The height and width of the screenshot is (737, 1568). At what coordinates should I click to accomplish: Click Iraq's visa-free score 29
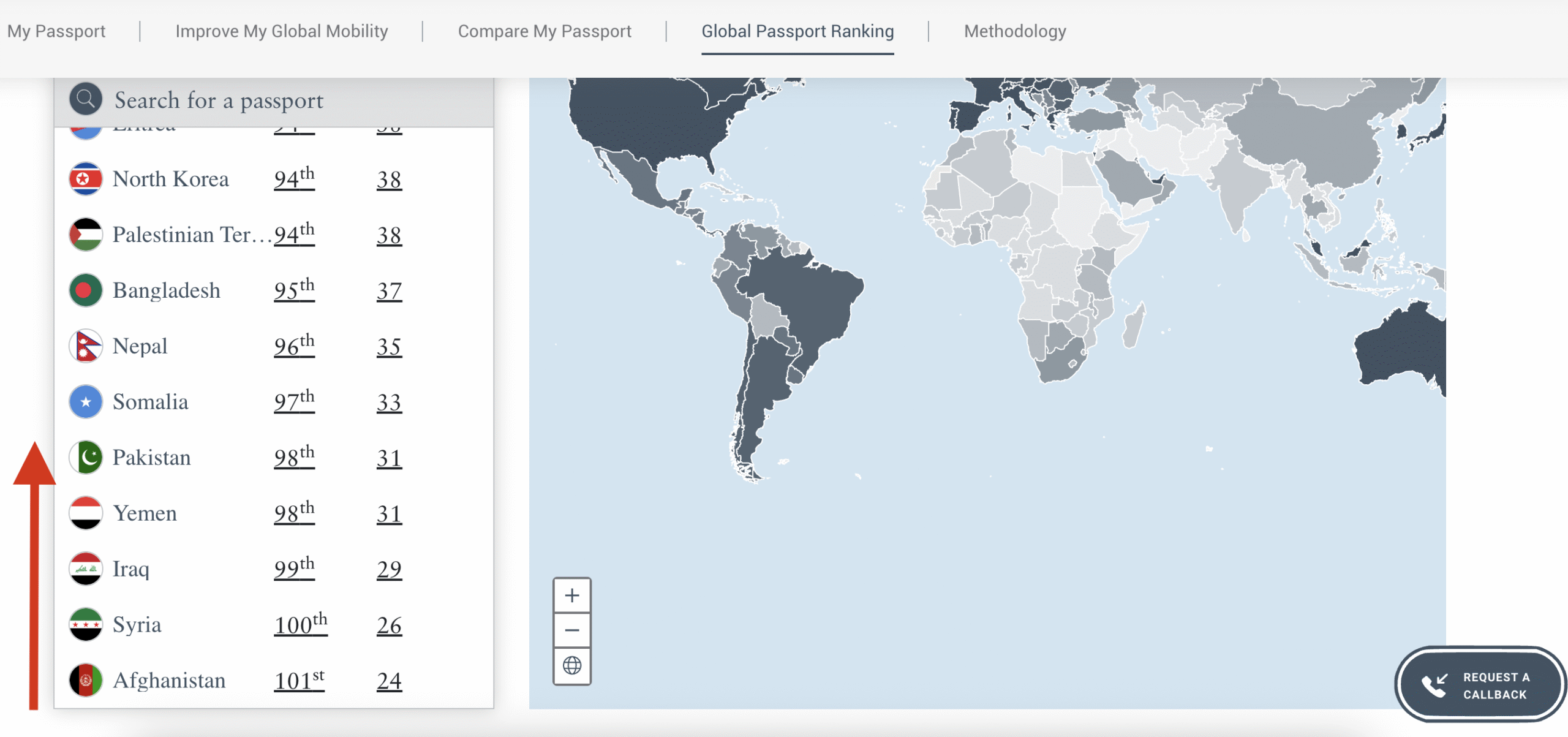click(389, 569)
